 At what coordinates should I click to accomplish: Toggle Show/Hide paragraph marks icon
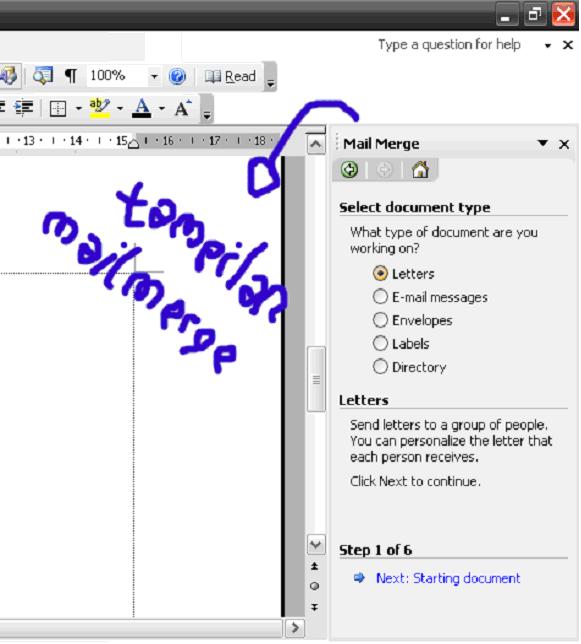pyautogui.click(x=71, y=76)
